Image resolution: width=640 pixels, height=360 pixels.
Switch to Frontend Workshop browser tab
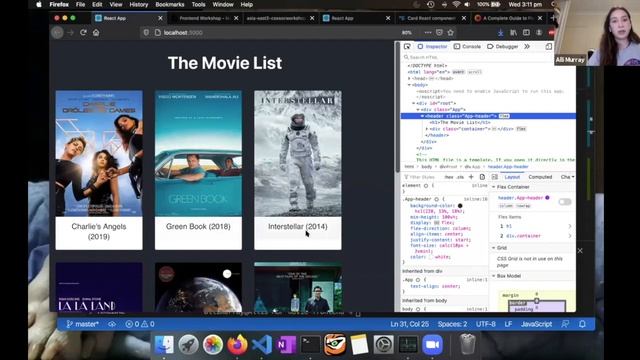pyautogui.click(x=205, y=18)
